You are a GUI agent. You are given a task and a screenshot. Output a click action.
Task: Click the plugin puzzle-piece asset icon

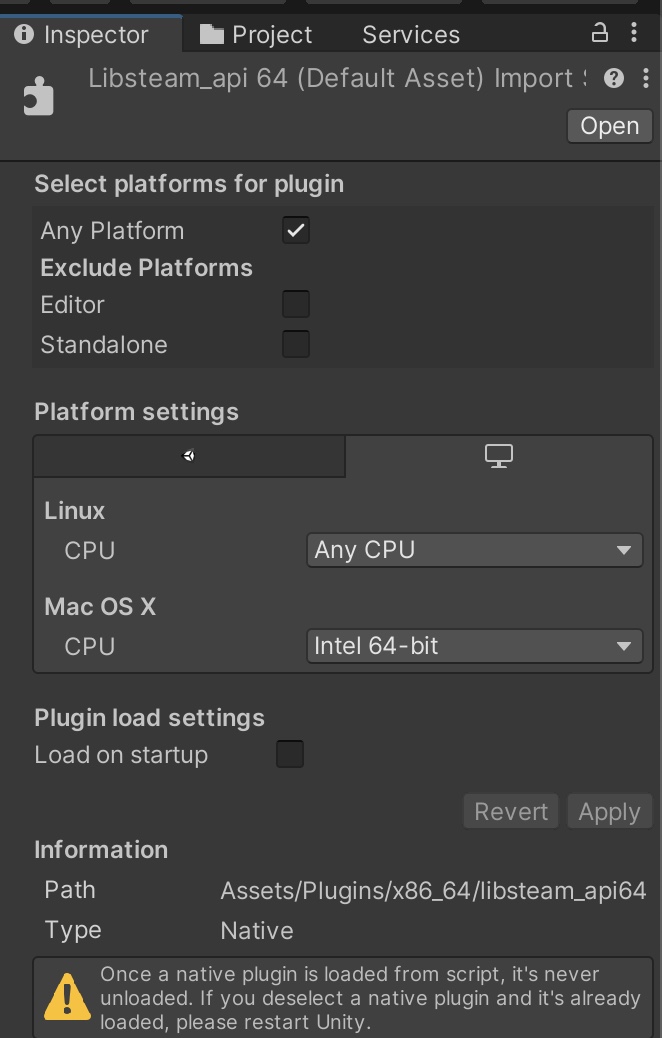point(38,97)
